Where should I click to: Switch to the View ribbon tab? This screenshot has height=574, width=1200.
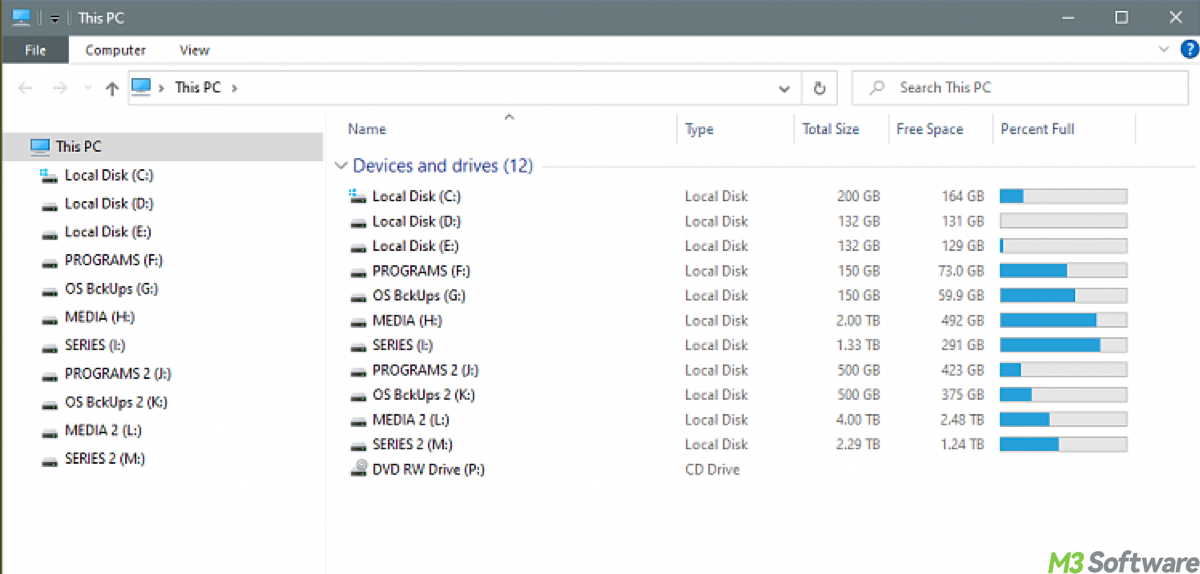194,50
